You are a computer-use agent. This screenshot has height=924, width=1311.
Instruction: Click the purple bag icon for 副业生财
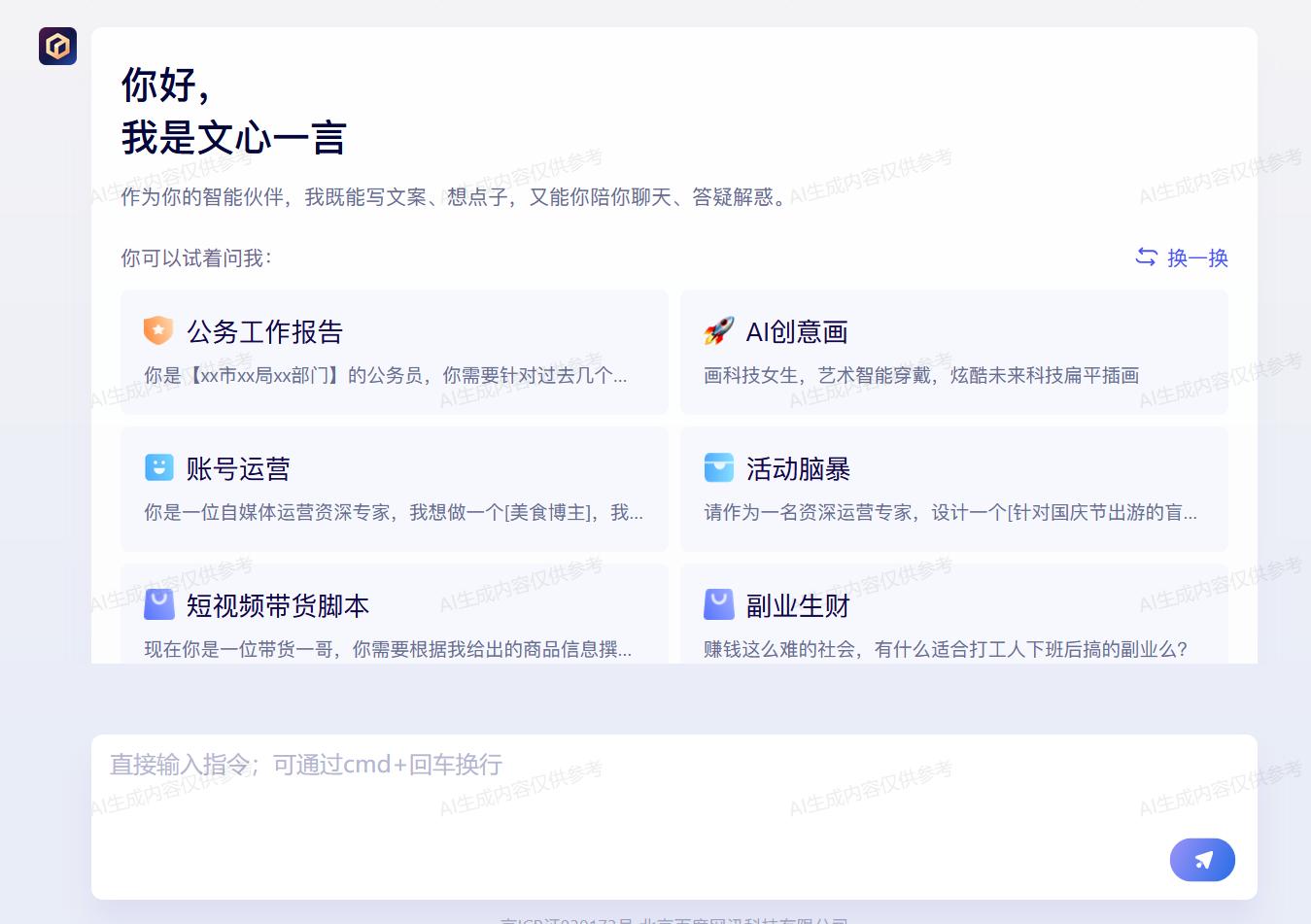(719, 604)
